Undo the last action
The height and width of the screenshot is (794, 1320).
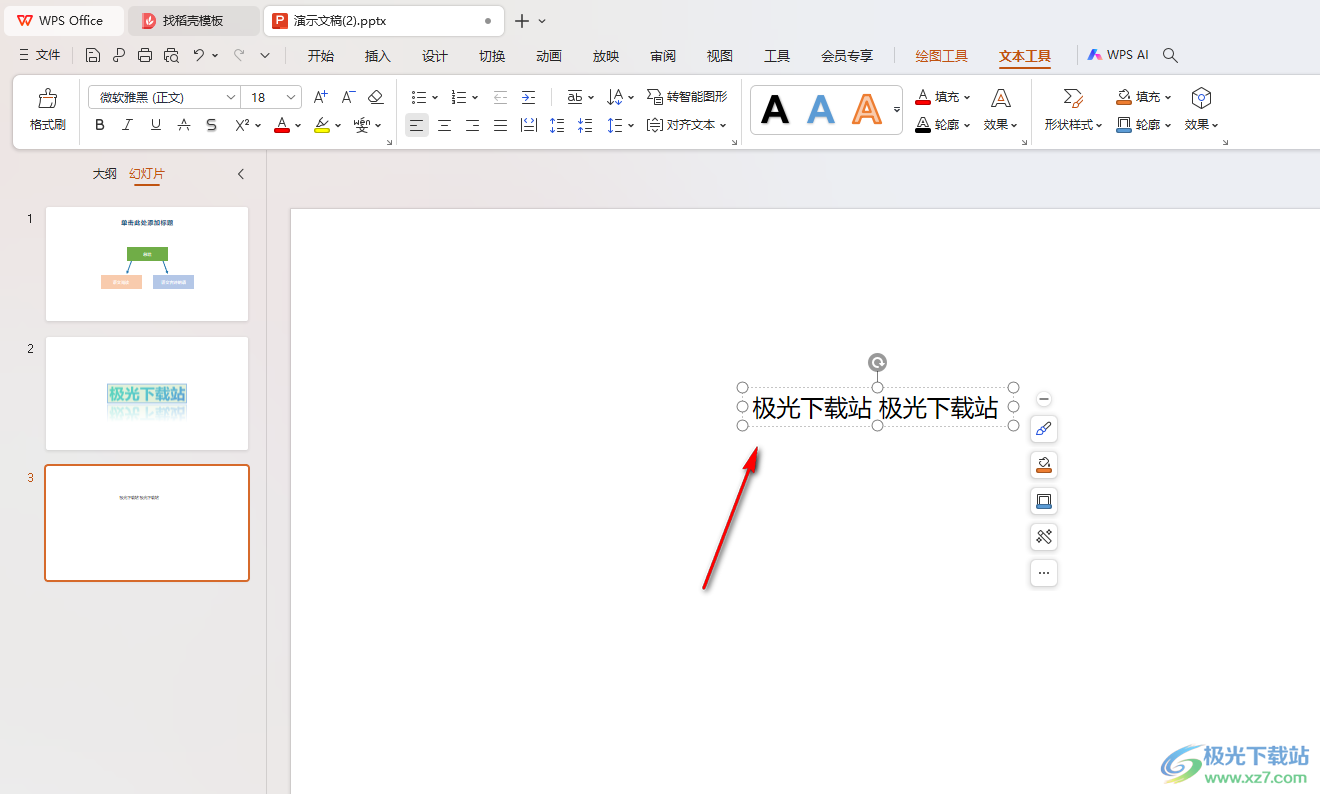coord(199,55)
